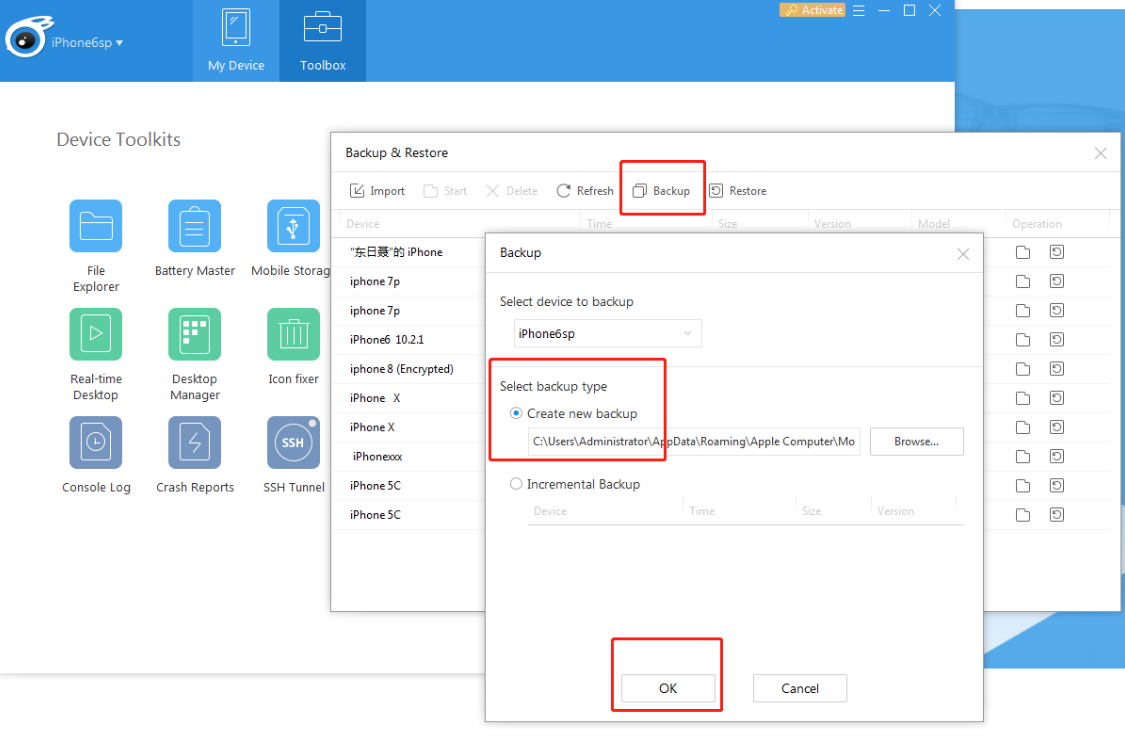Open folder icon in iPhone6 10.2.1 row
This screenshot has height=748, width=1125.
click(1022, 340)
